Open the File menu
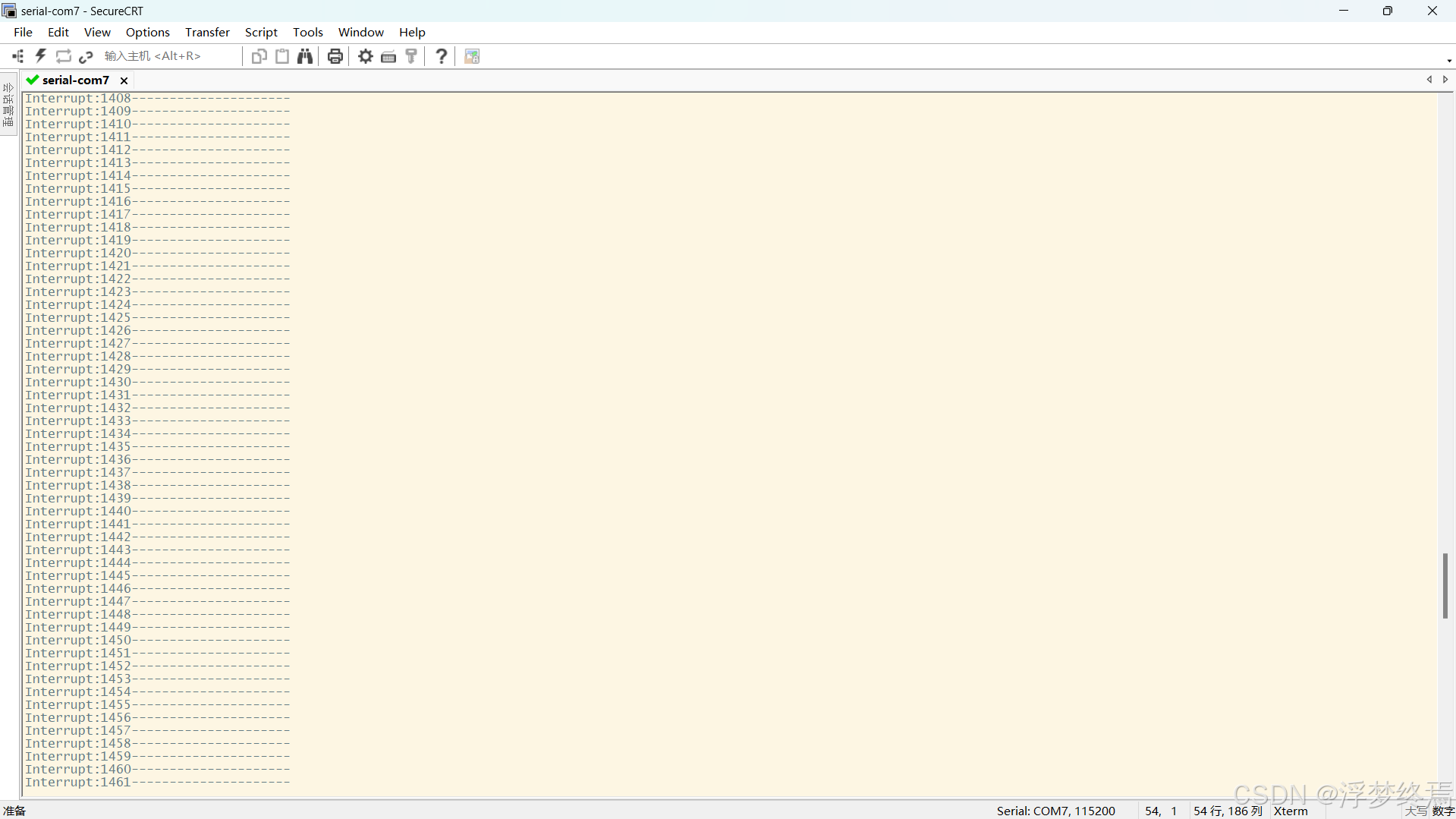The image size is (1456, 819). (x=23, y=32)
